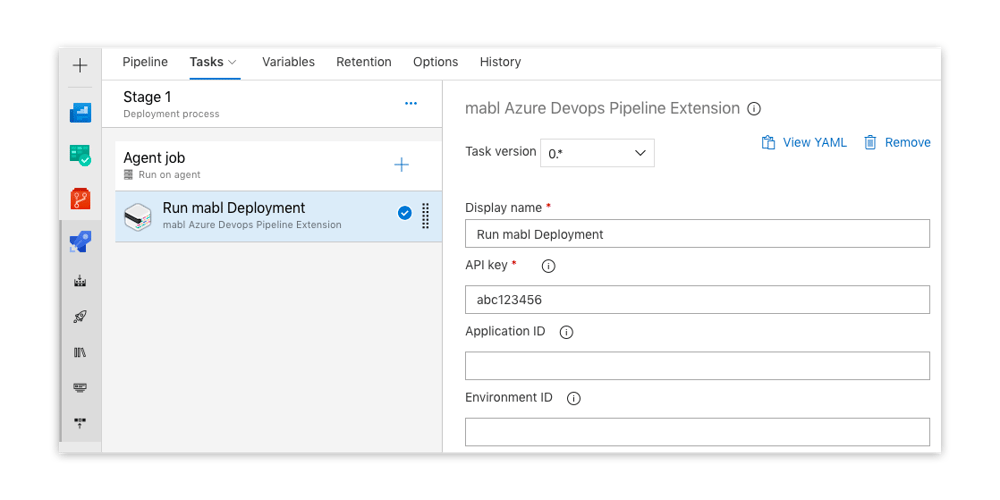Click the 'Run on agent' subtitle text
Viewport: 1000px width, 500px height.
point(169,175)
